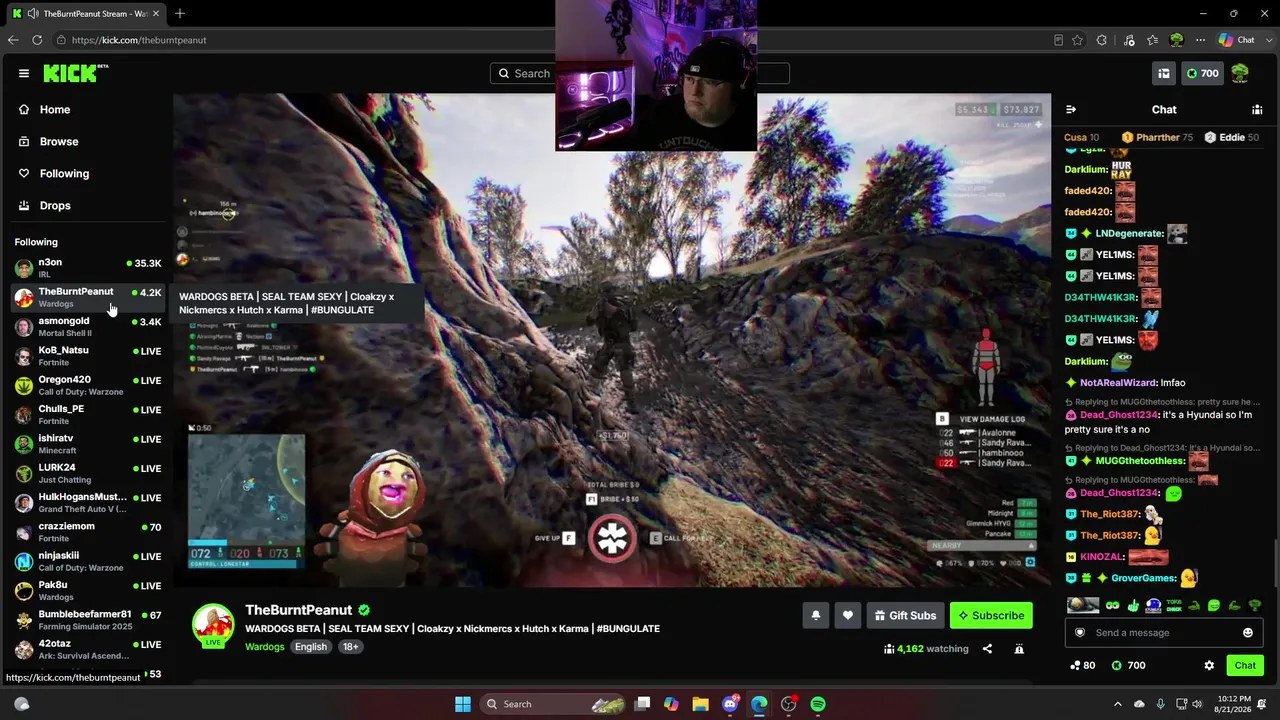Image resolution: width=1280 pixels, height=720 pixels.
Task: Click the 18+ tag under stream title
Action: click(x=351, y=647)
